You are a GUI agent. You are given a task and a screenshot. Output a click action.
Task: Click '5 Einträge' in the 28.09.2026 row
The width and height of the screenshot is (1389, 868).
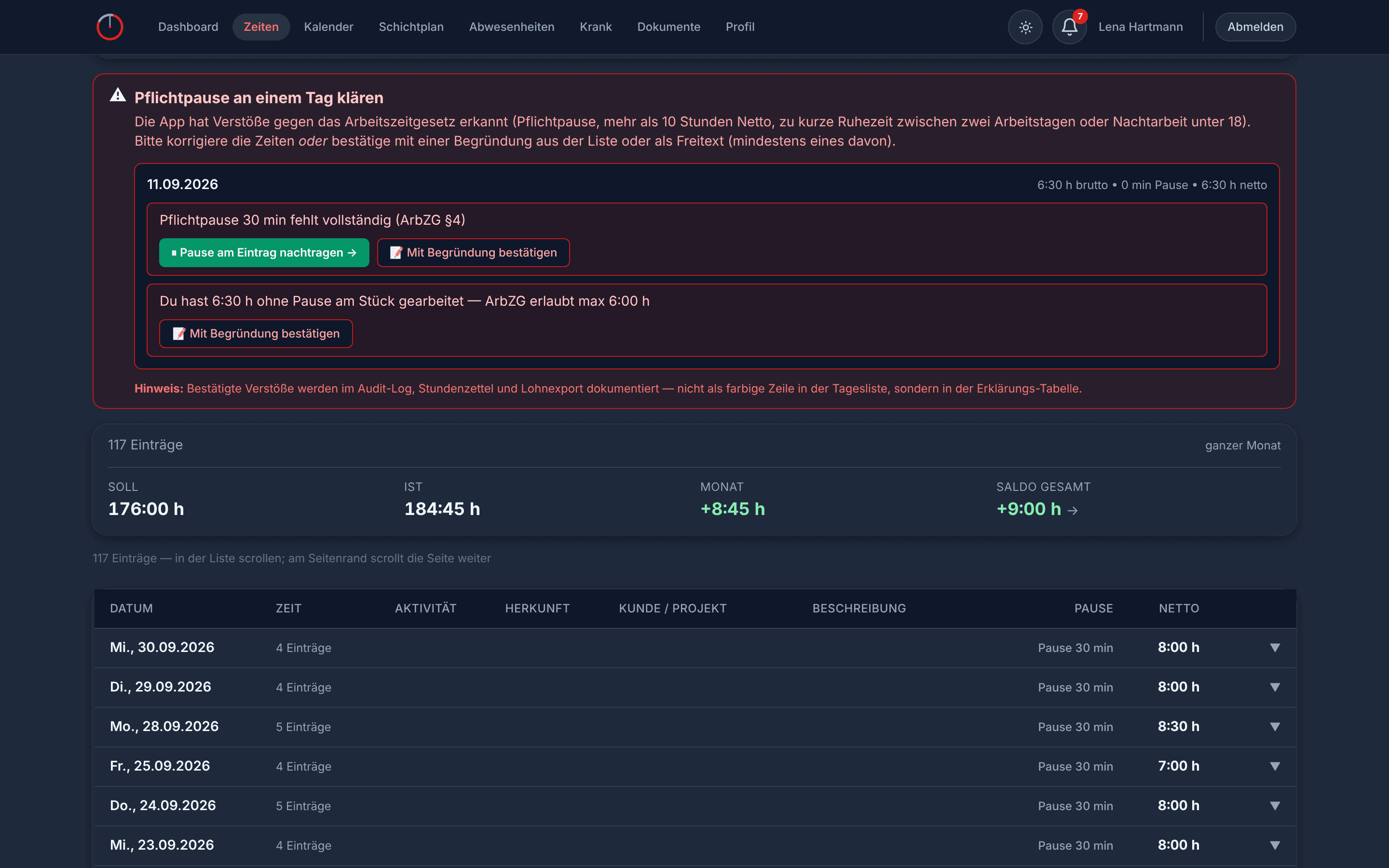(303, 727)
